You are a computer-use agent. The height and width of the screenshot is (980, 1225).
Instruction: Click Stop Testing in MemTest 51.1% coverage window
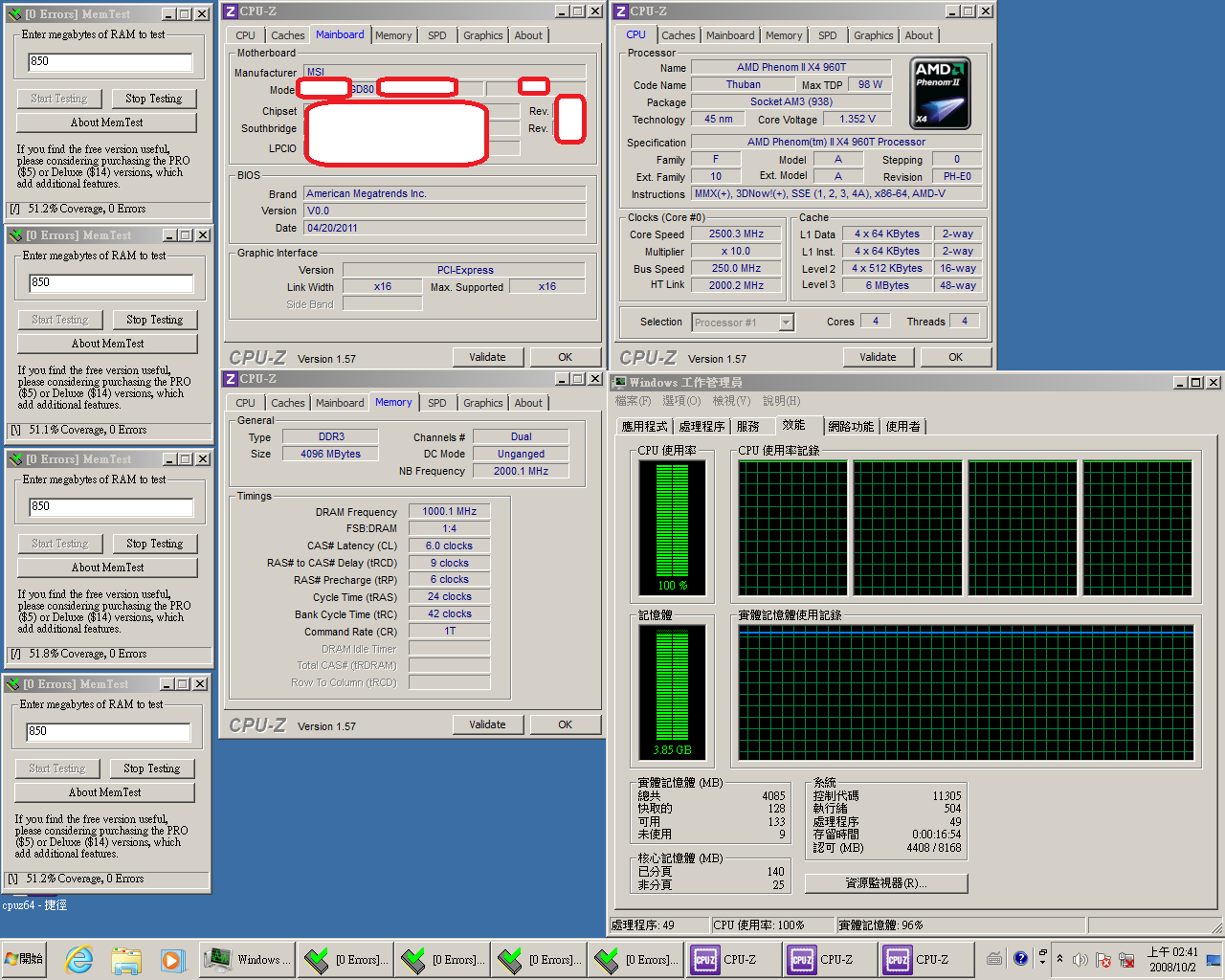click(155, 320)
